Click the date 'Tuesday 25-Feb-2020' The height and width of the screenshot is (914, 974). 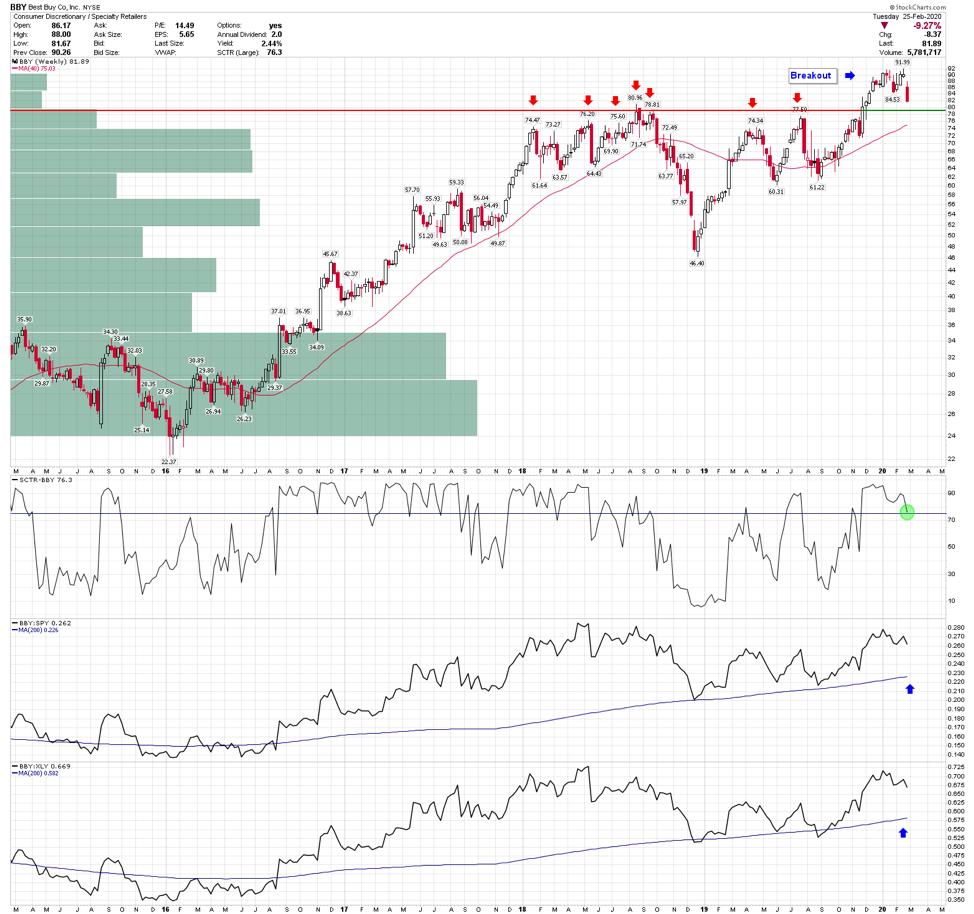click(x=906, y=16)
